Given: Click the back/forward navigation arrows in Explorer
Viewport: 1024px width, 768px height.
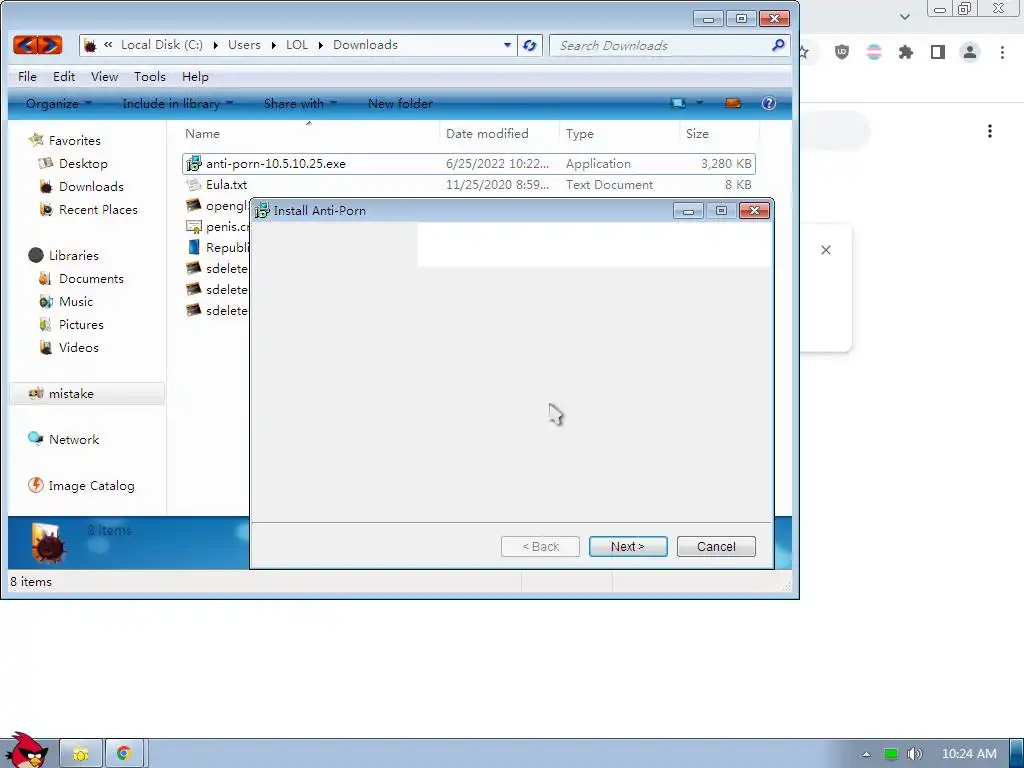Looking at the screenshot, I should pos(37,44).
